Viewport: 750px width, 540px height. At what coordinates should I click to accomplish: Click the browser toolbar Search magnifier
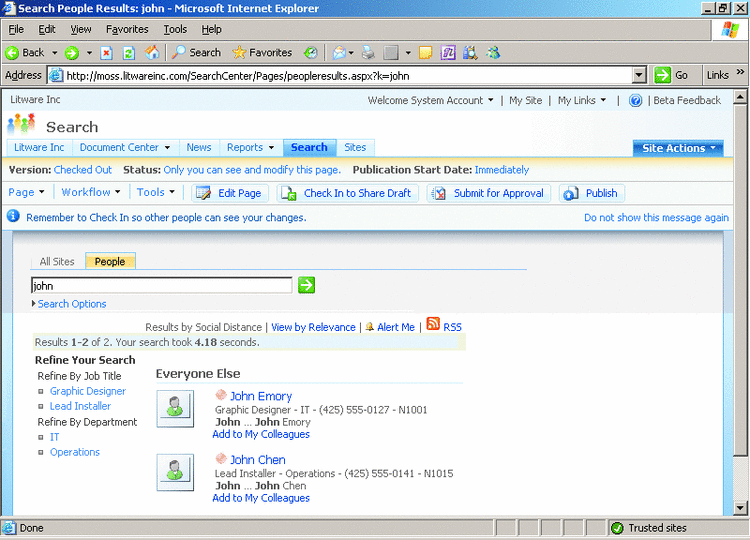point(179,52)
